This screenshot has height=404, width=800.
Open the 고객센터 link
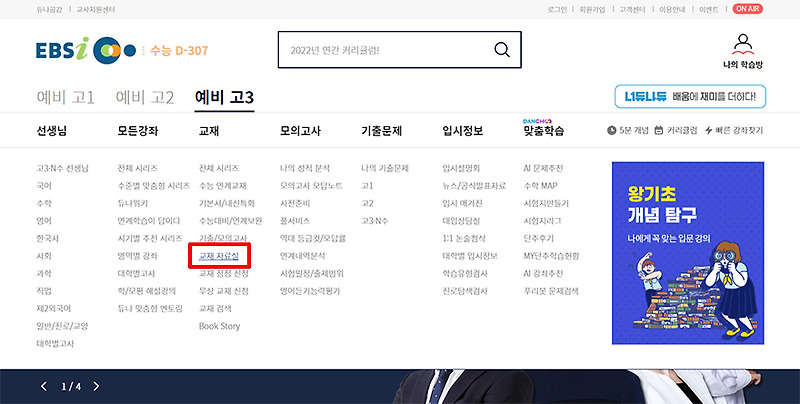pyautogui.click(x=632, y=10)
